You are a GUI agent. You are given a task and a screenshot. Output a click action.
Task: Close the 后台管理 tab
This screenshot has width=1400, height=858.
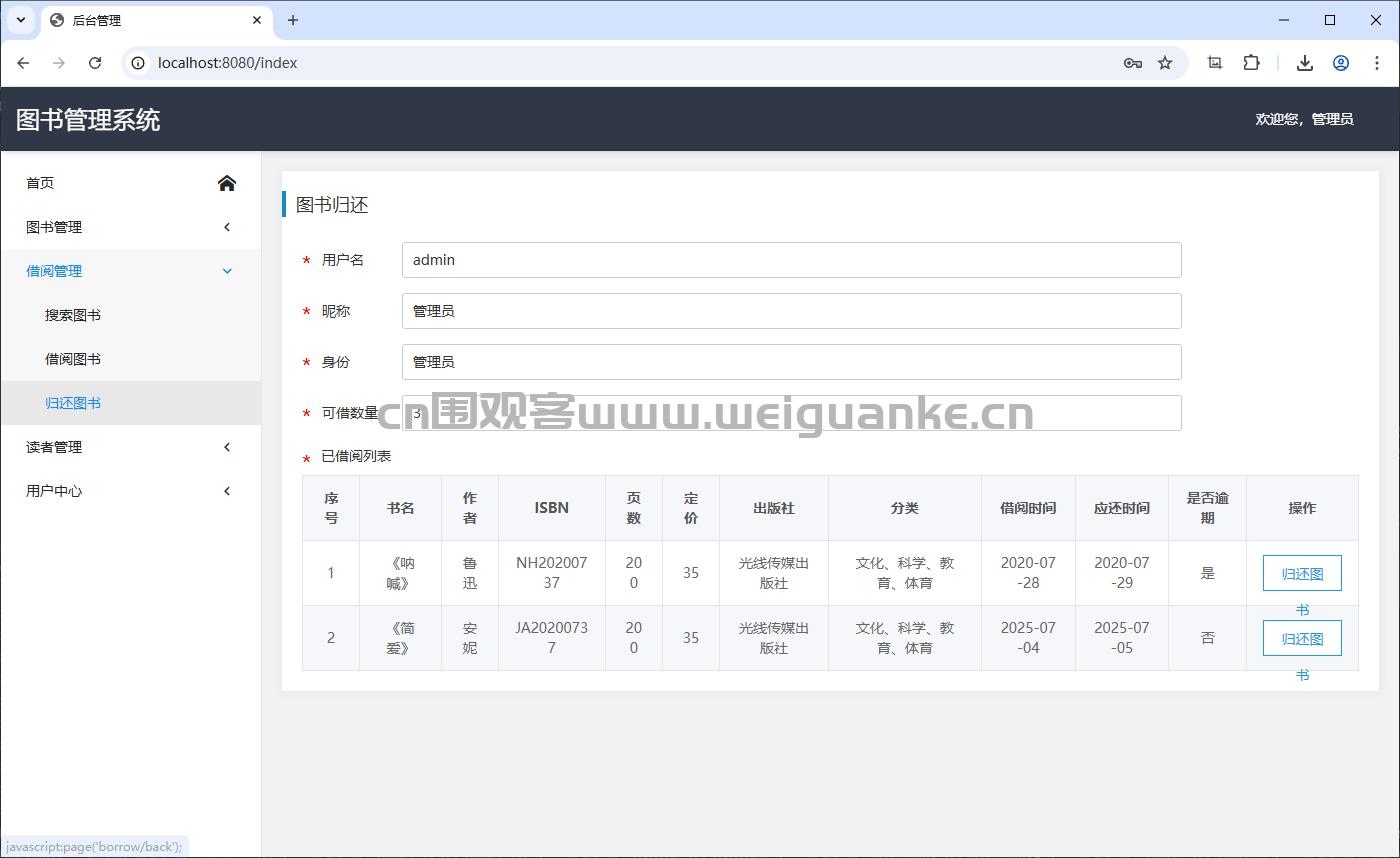coord(257,20)
